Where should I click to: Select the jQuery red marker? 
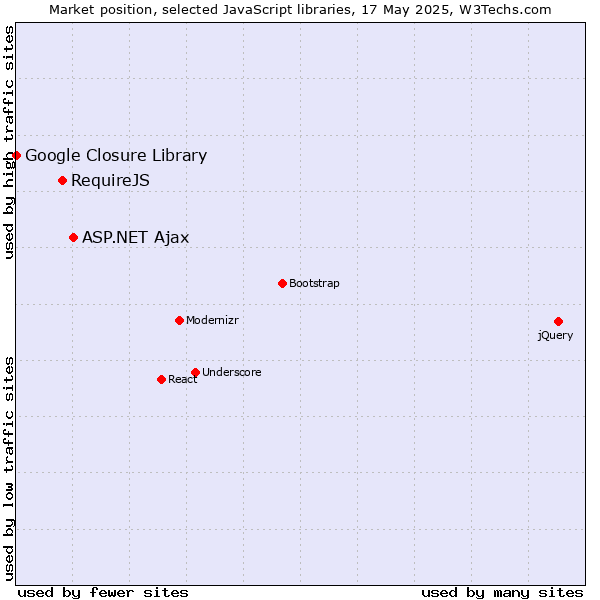click(x=558, y=321)
